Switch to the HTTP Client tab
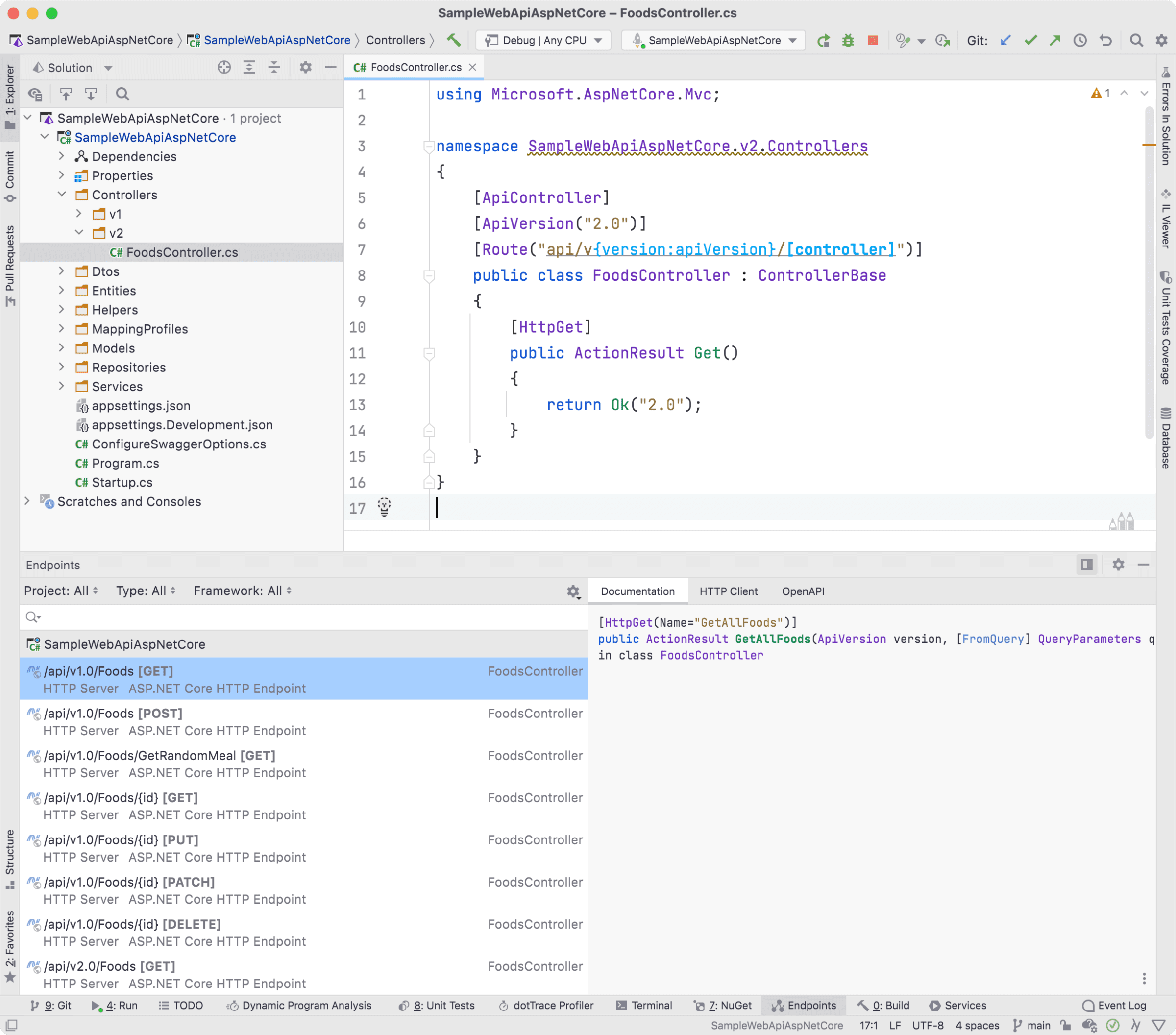The width and height of the screenshot is (1176, 1035). (x=728, y=591)
